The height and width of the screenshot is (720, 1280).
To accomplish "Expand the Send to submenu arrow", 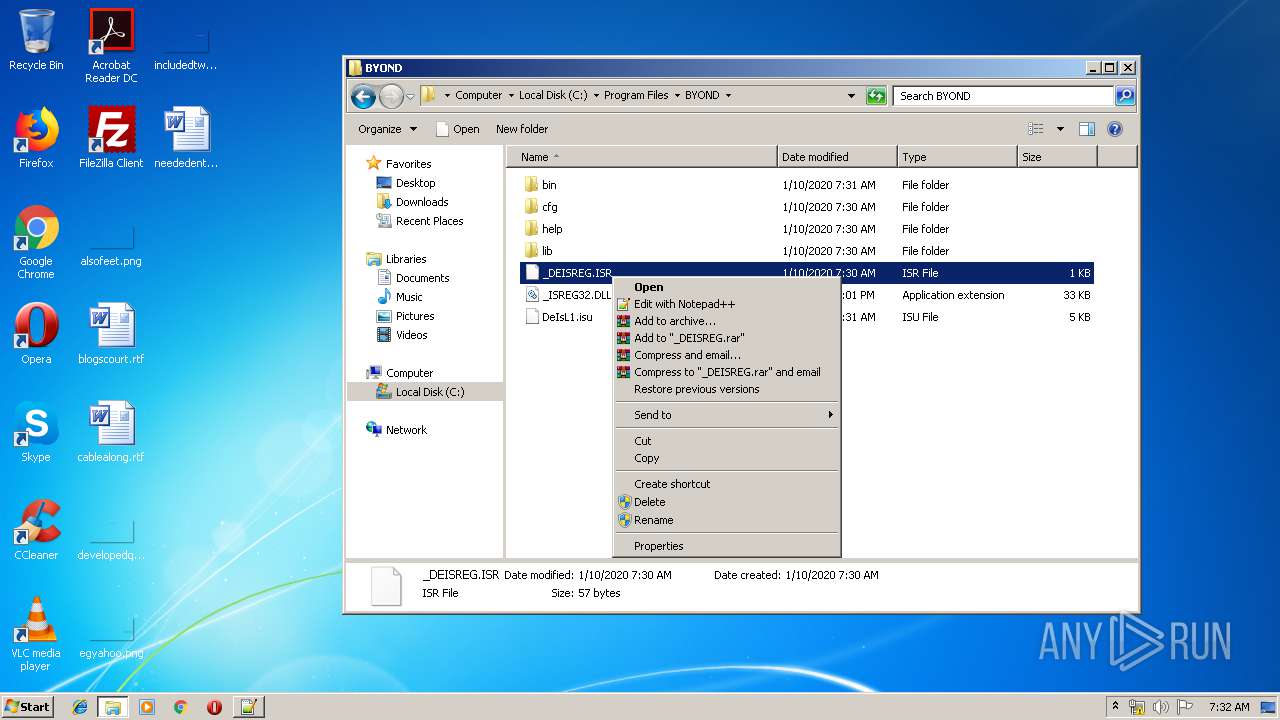I will (830, 415).
